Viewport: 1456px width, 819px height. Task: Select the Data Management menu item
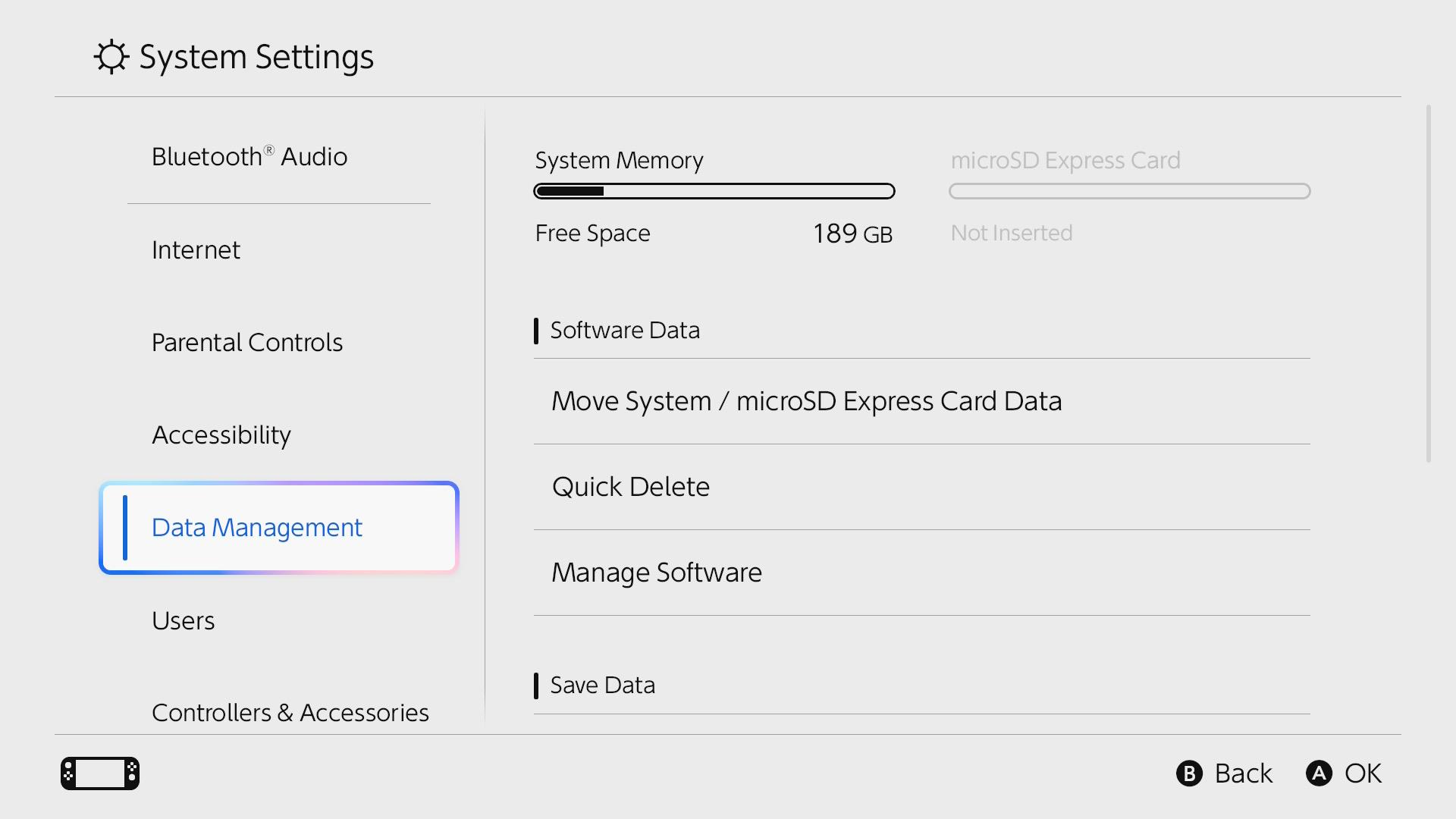click(x=279, y=528)
